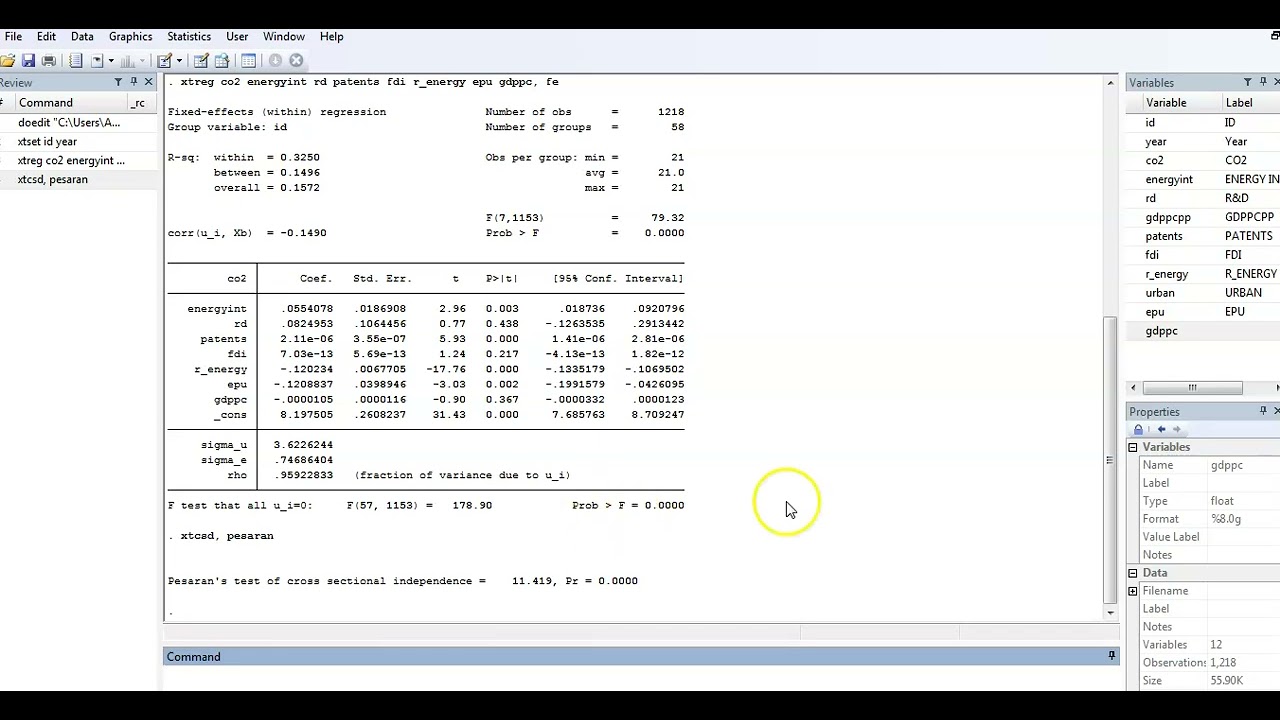1280x720 pixels.
Task: Click the Print toolbar icon
Action: coord(48,60)
